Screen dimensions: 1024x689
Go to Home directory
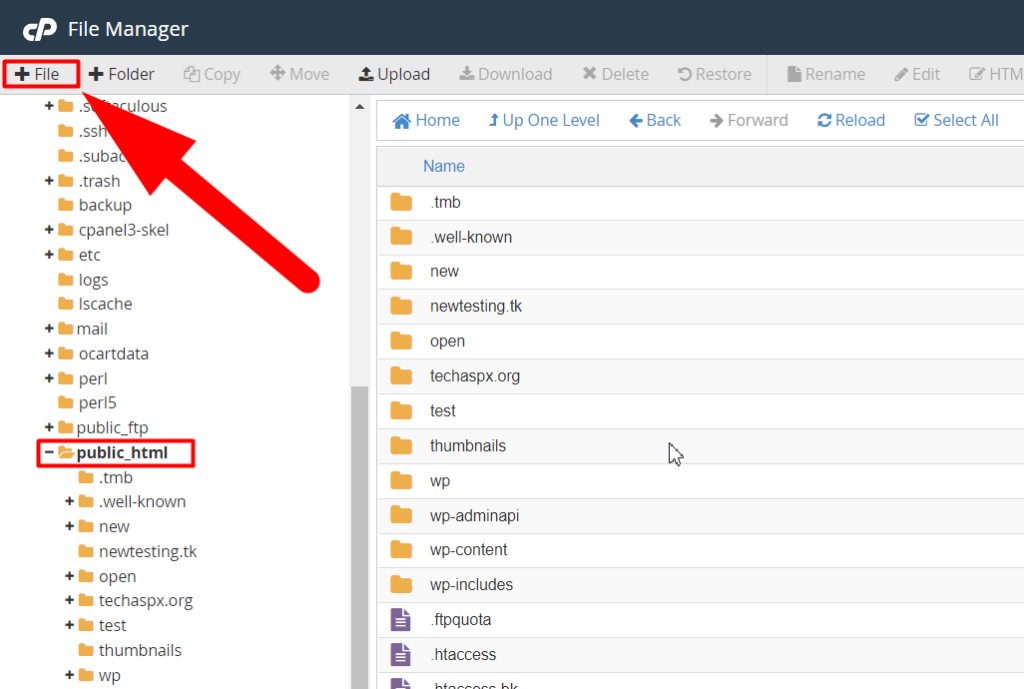pos(426,120)
